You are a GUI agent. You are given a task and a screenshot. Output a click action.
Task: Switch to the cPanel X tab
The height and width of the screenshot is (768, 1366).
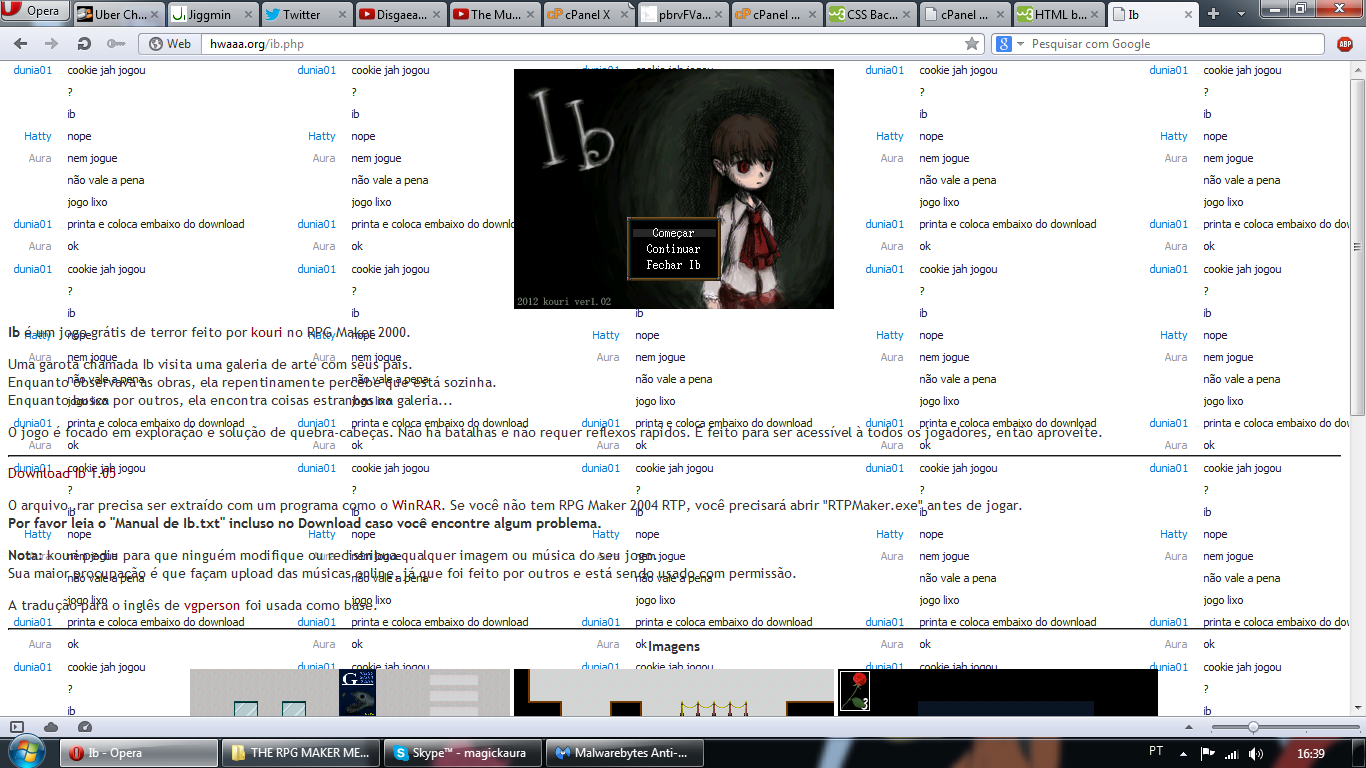tap(589, 14)
